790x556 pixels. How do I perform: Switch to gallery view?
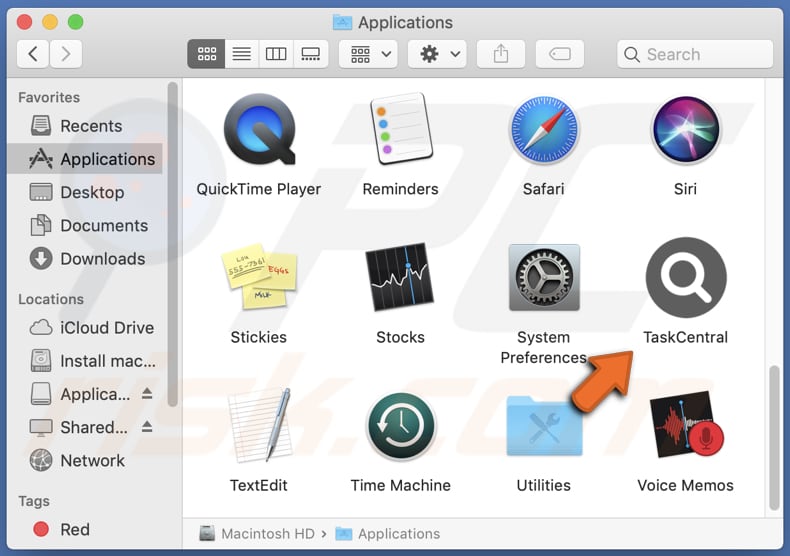coord(310,54)
